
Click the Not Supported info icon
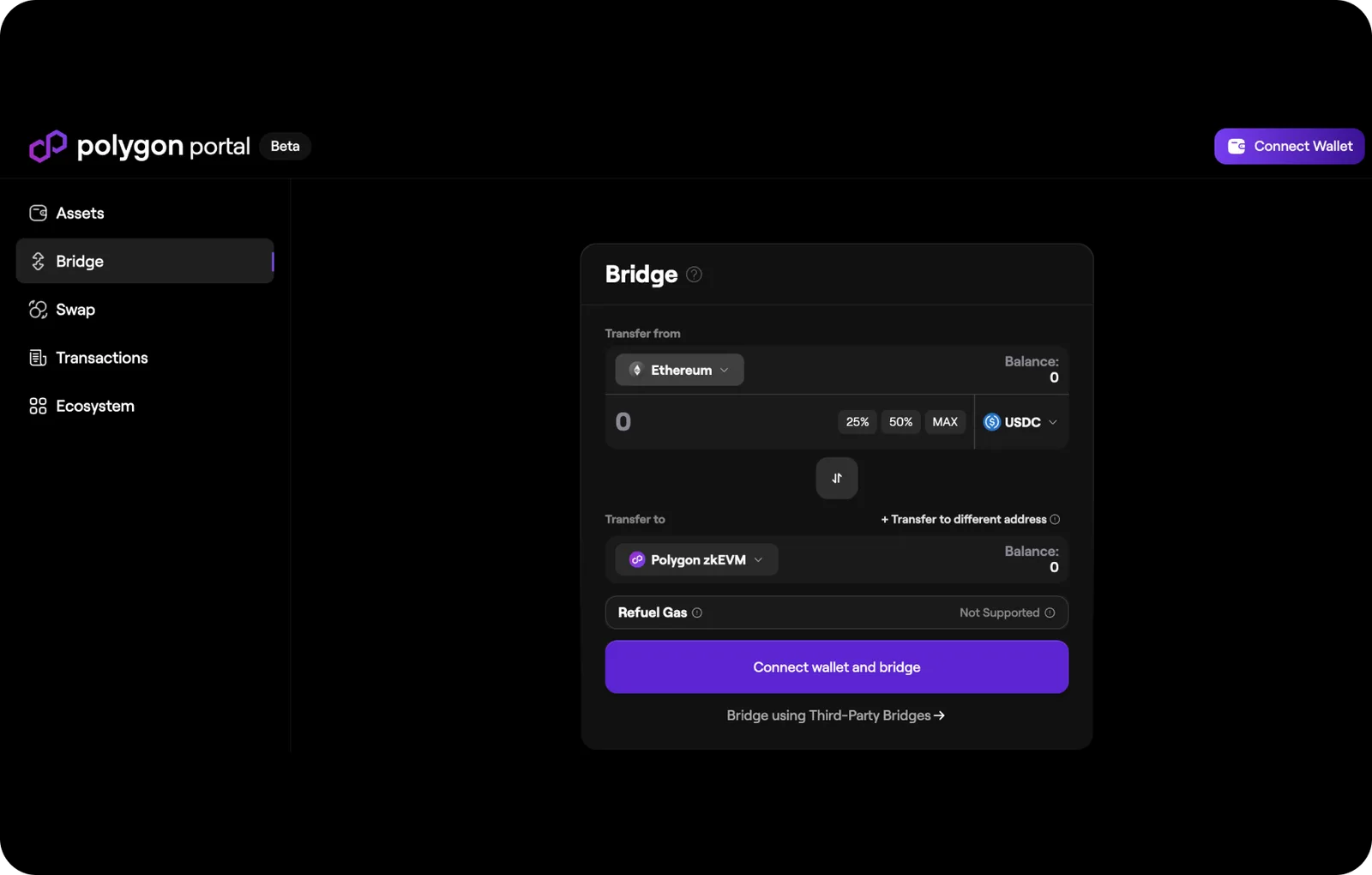click(1050, 612)
